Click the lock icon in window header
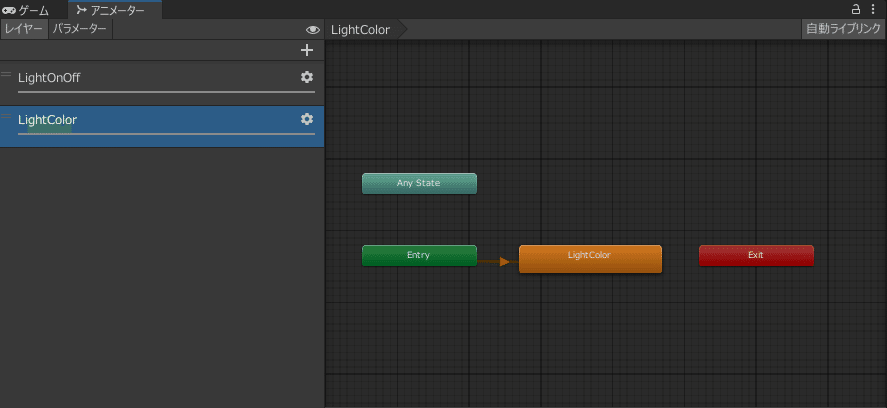This screenshot has width=887, height=408. [x=856, y=9]
